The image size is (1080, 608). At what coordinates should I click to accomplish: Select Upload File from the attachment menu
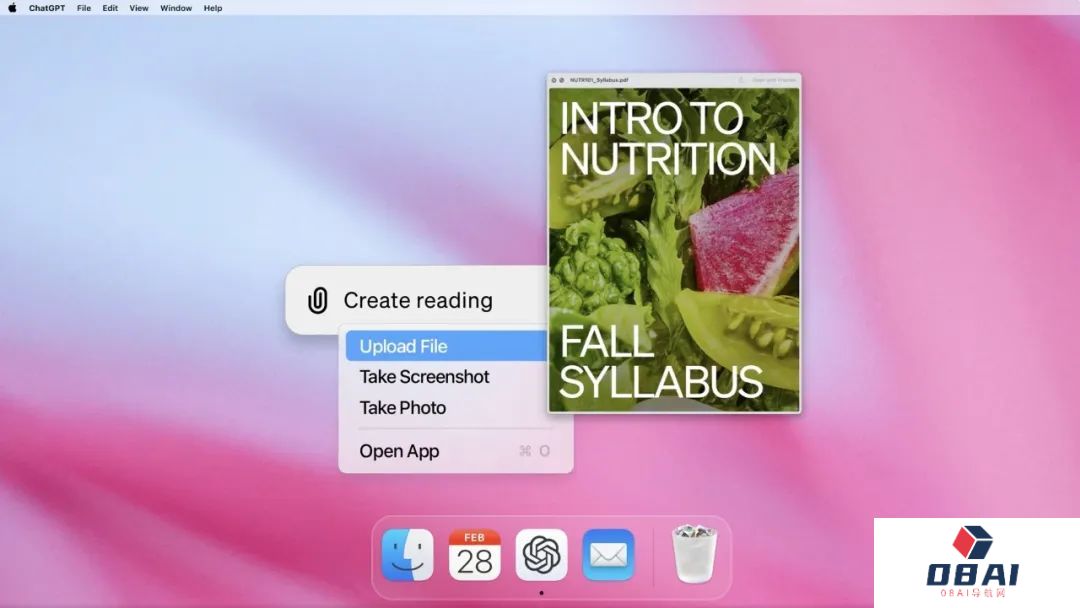pyautogui.click(x=403, y=346)
